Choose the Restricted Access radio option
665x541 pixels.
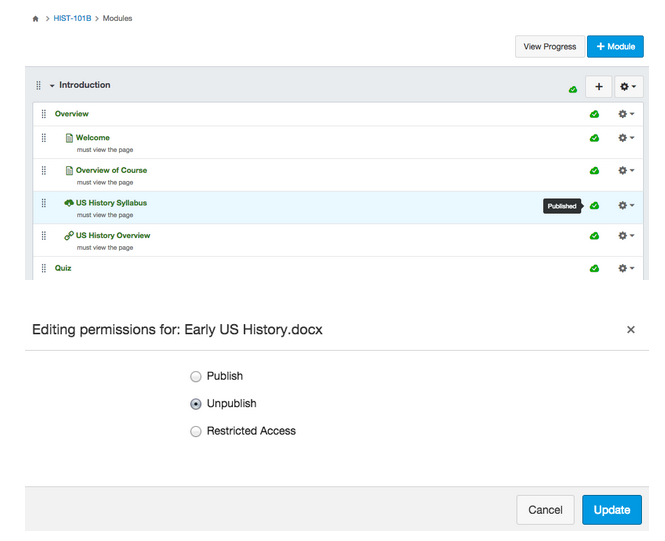pos(196,431)
